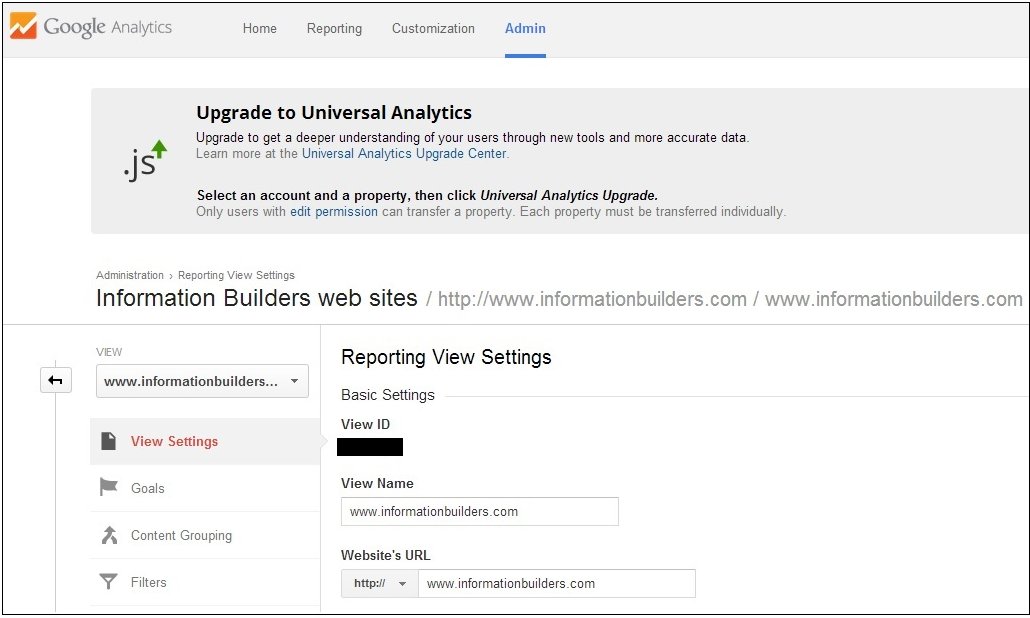Click the 'Reporting View Settings' section heading
Image resolution: width=1030 pixels, height=618 pixels.
coord(446,357)
